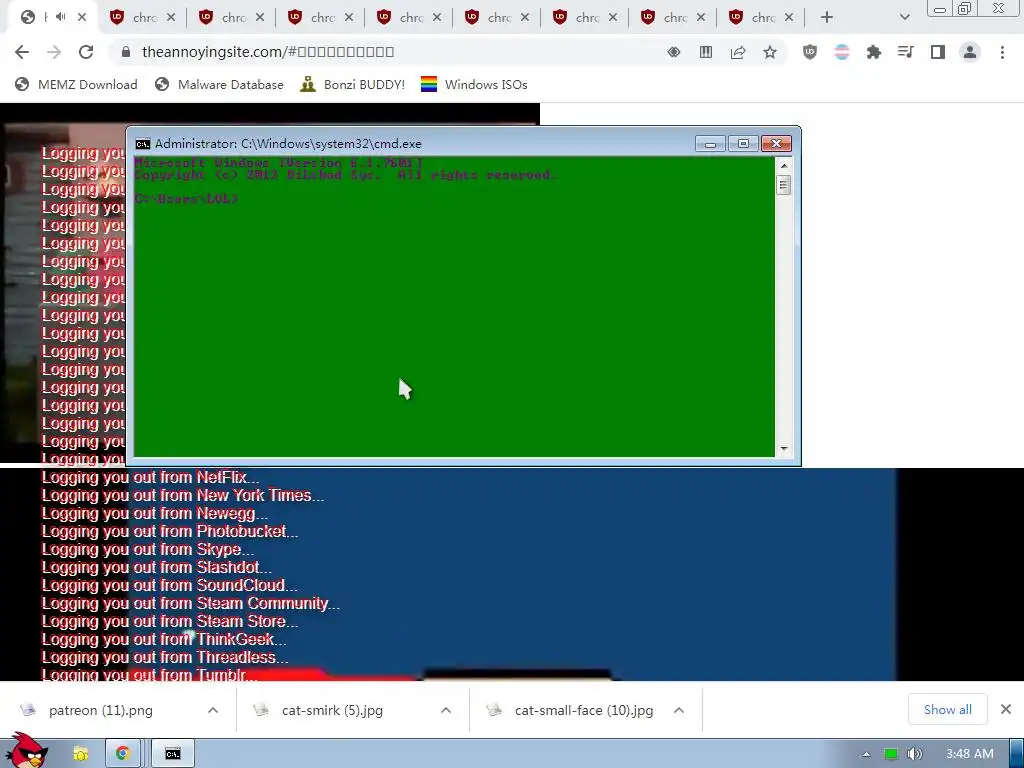Minimize the Administrator cmd.exe window
Image resolution: width=1024 pixels, height=768 pixels.
(x=710, y=144)
